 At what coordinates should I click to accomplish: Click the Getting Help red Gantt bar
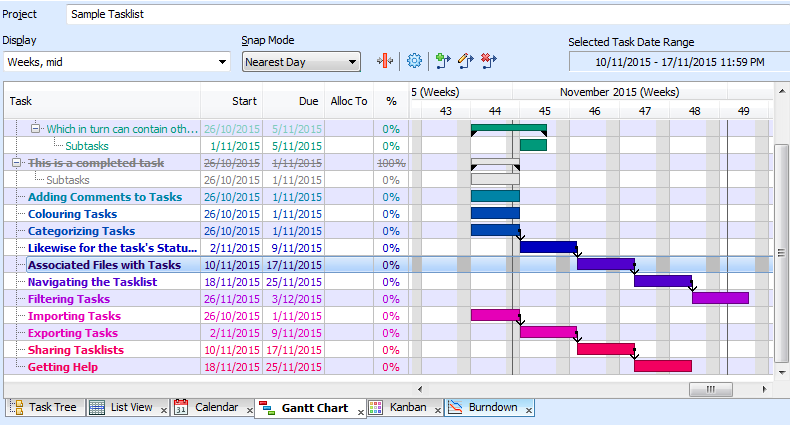point(663,366)
